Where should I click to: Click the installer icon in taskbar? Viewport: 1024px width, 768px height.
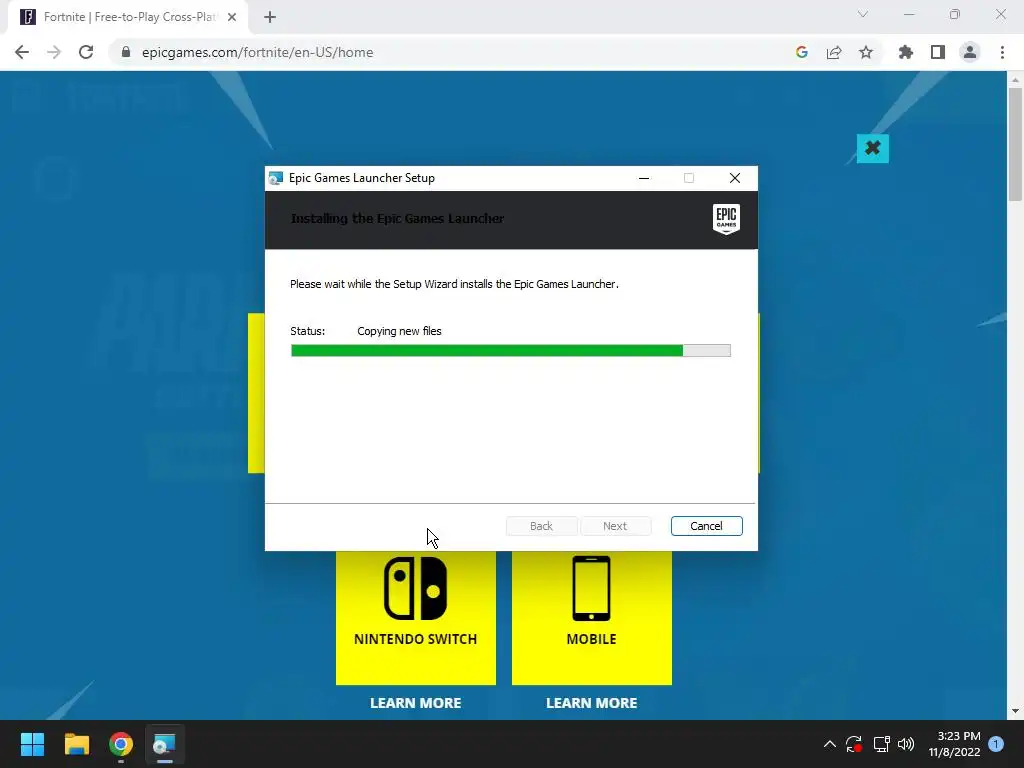165,744
